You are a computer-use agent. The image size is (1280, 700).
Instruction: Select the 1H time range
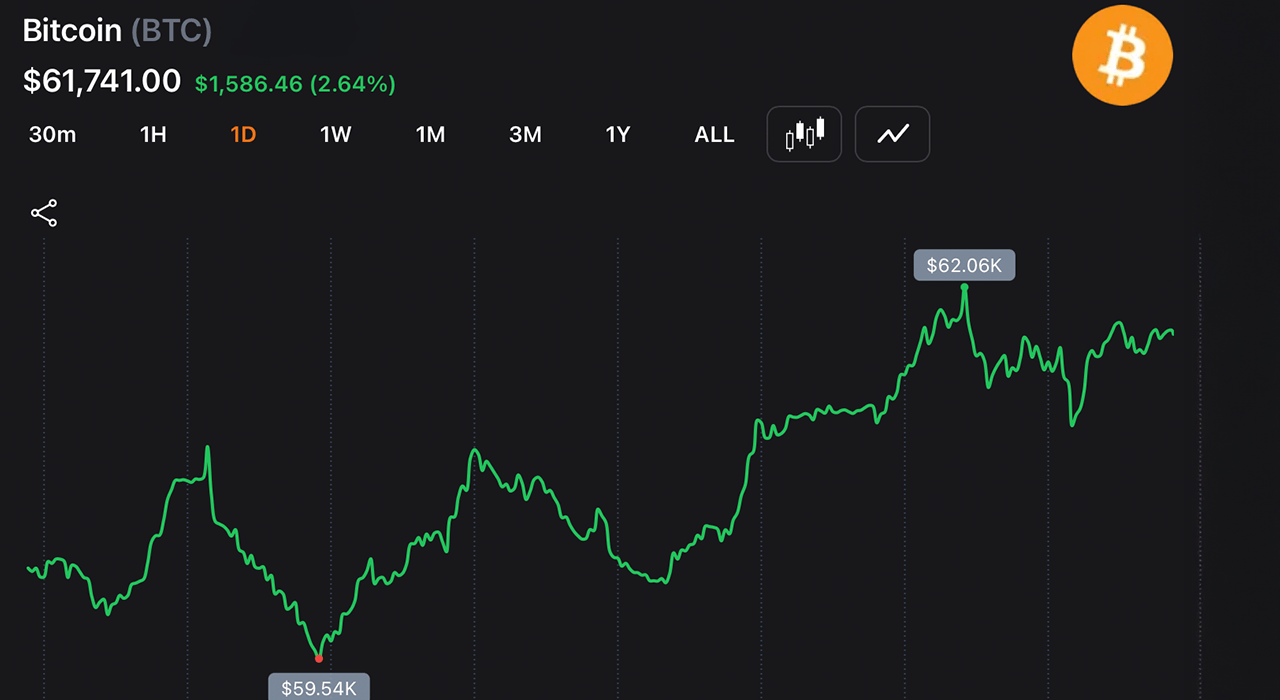(153, 134)
